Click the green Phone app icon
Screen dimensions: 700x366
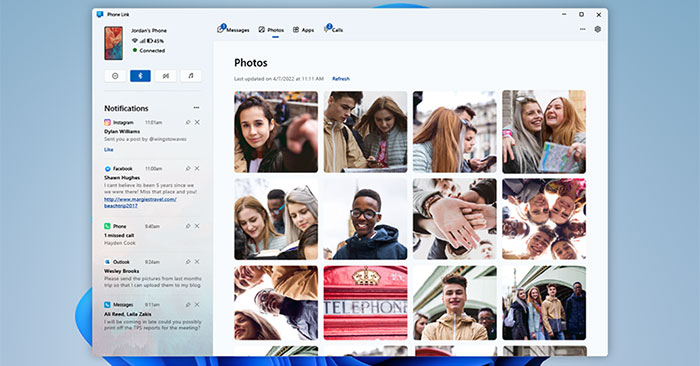(x=107, y=226)
